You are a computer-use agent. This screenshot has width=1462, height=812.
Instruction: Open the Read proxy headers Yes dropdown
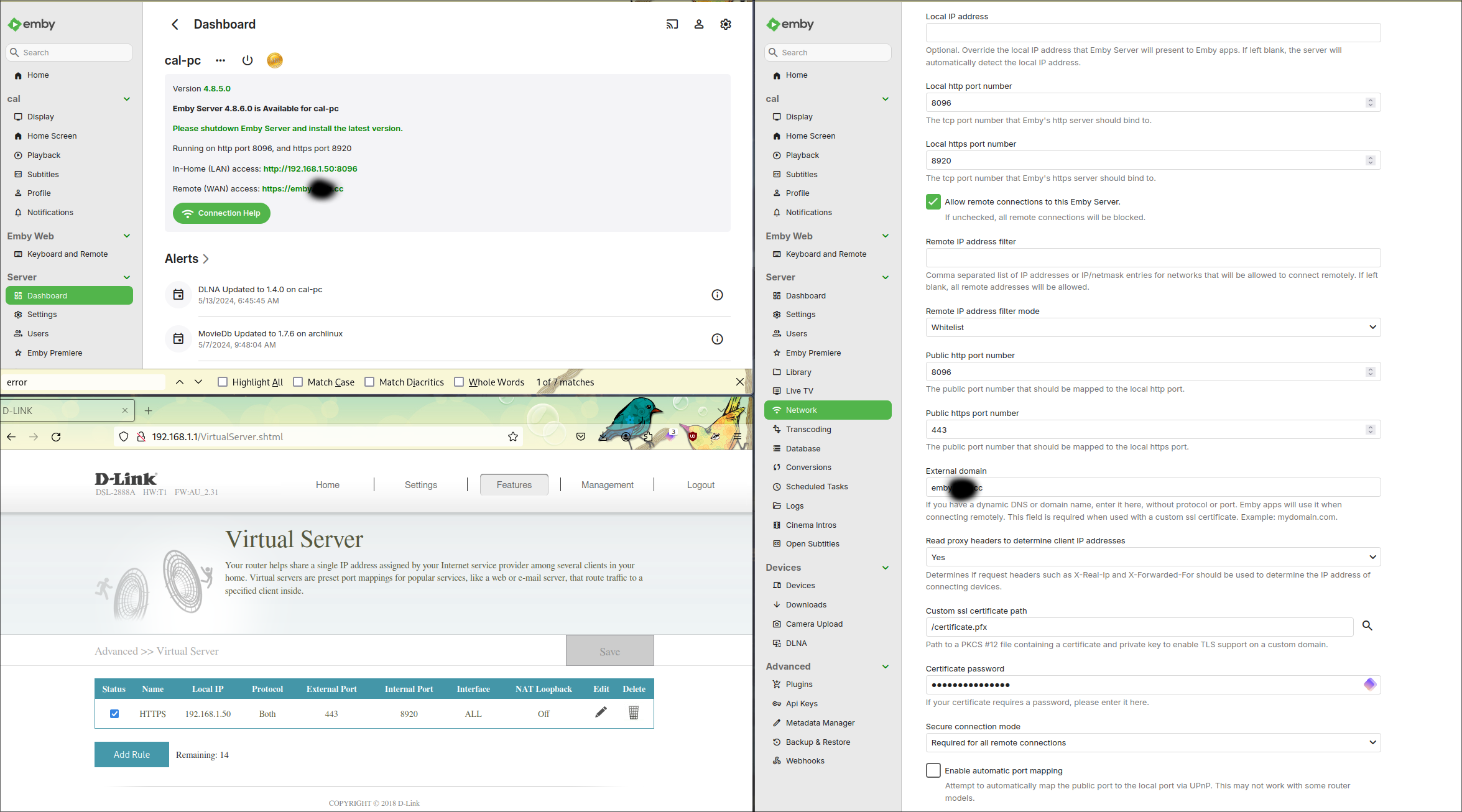click(x=1153, y=557)
